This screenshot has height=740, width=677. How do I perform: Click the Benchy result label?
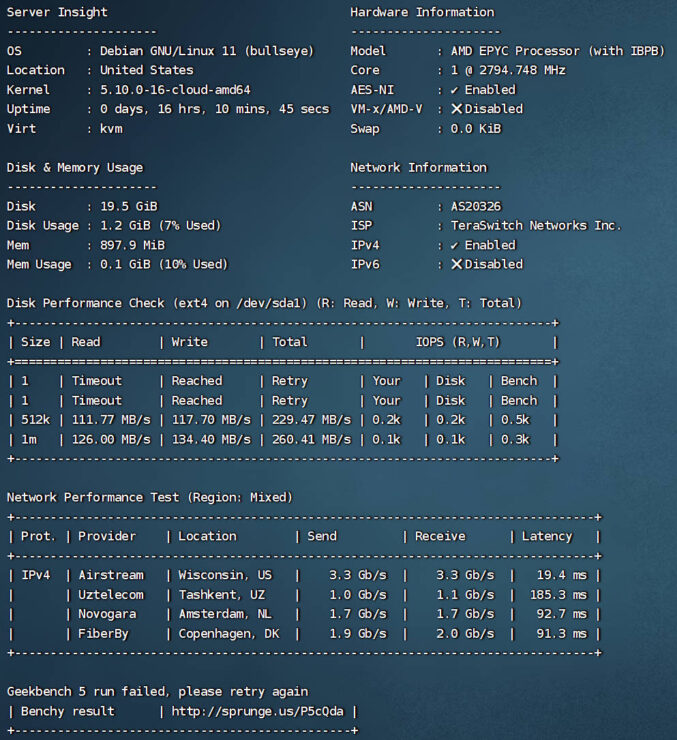[67, 711]
